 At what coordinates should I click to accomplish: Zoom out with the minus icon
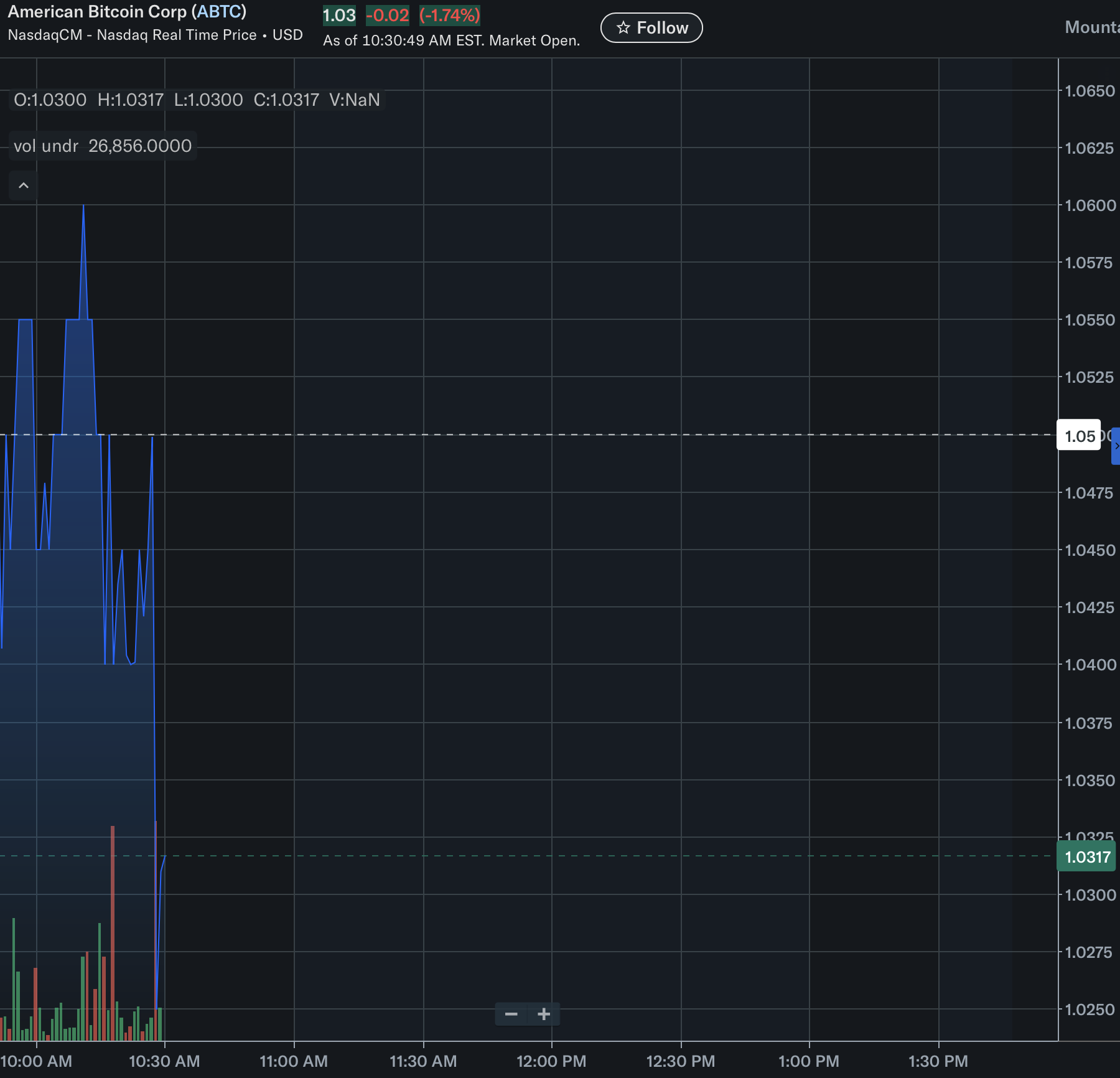511,1014
